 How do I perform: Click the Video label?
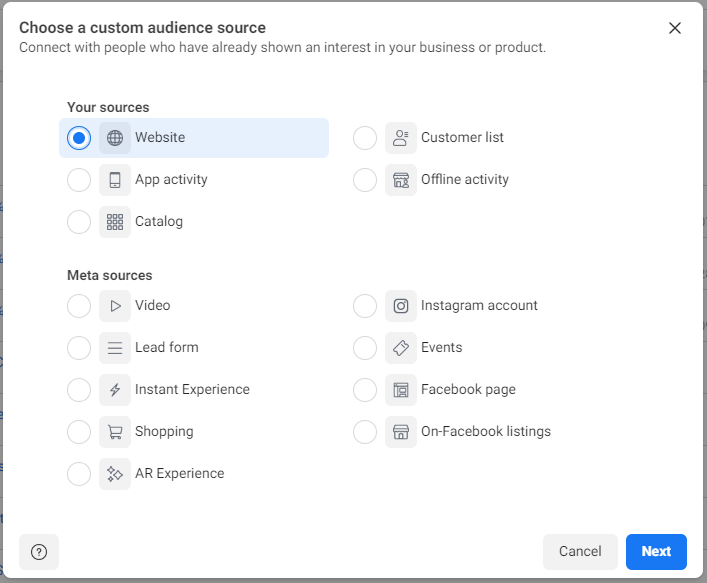pyautogui.click(x=152, y=305)
